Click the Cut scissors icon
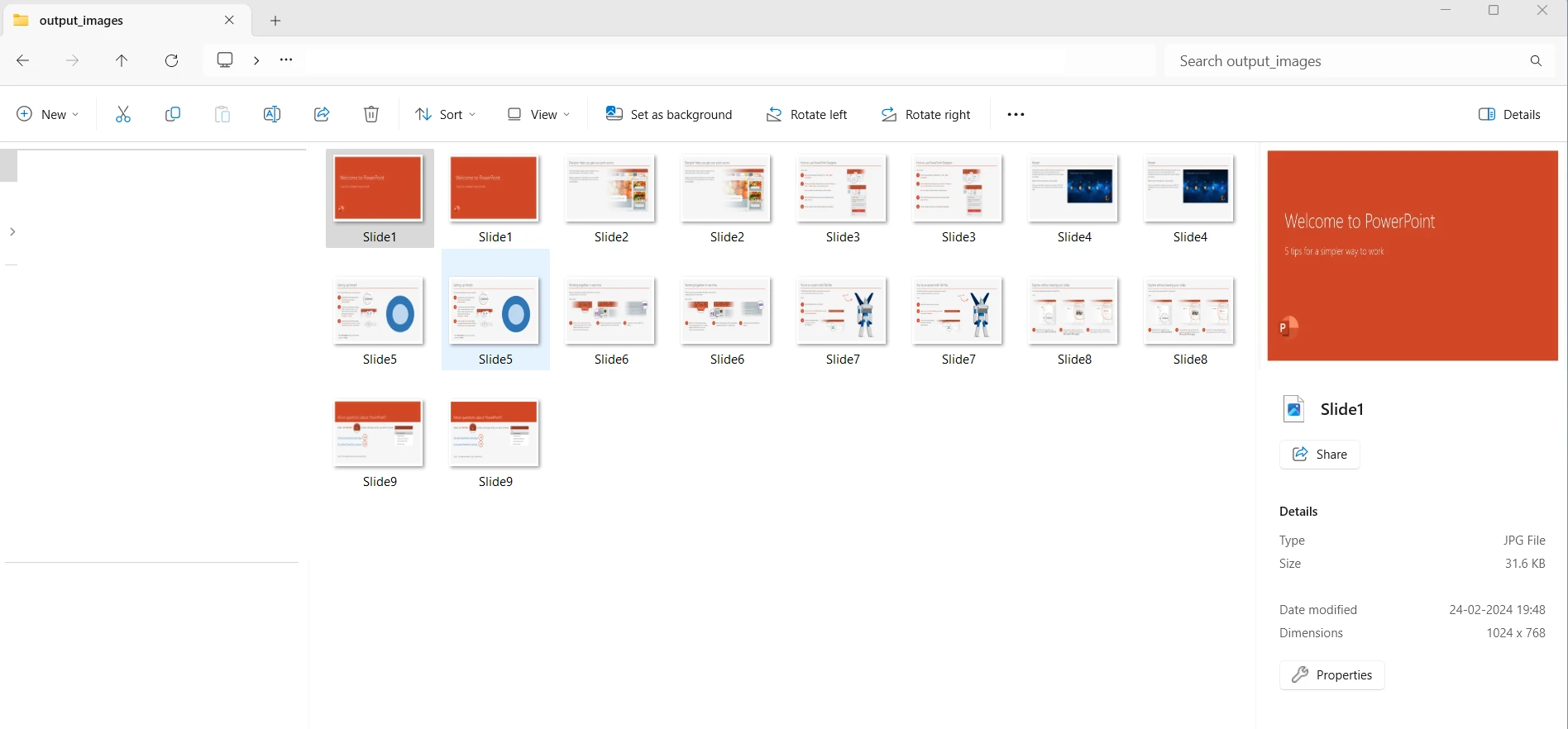Viewport: 1568px width, 729px height. [123, 114]
